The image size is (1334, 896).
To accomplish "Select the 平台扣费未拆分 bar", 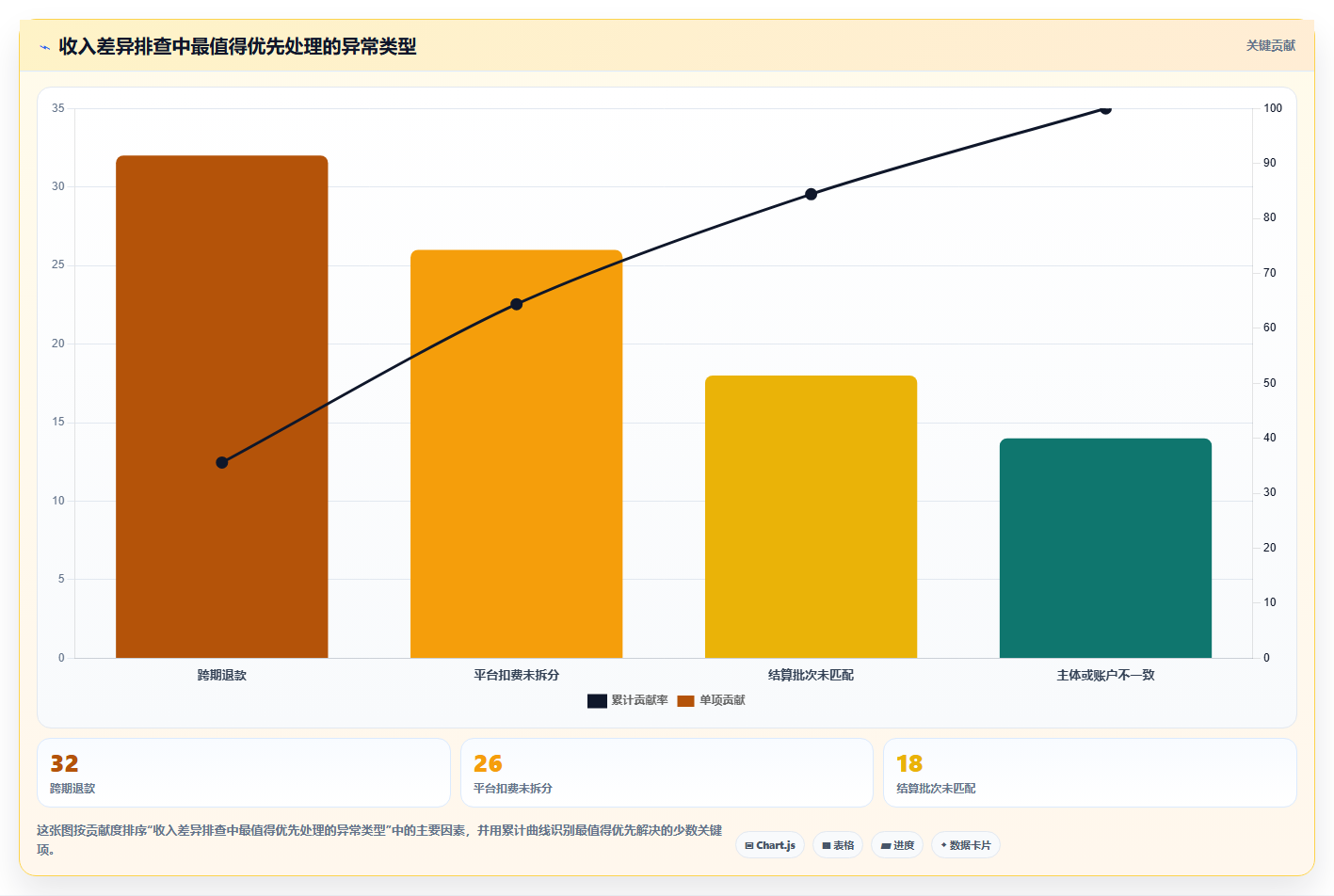I will [x=516, y=454].
